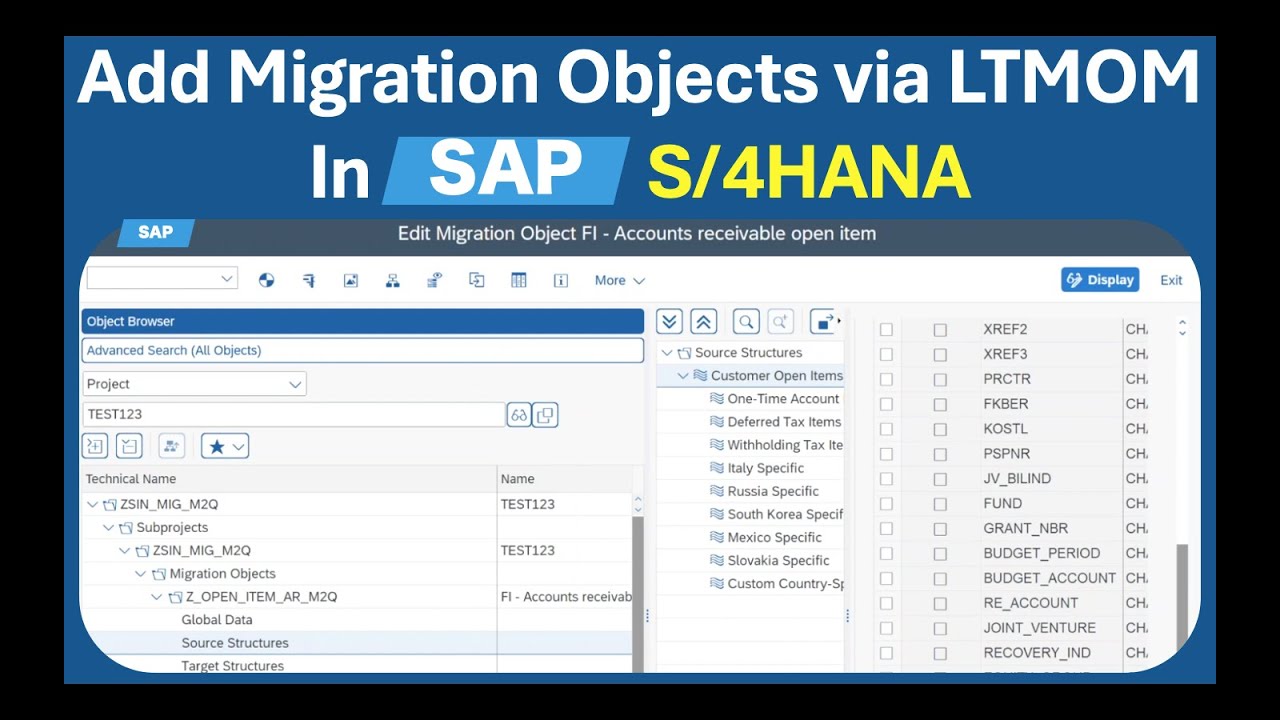The height and width of the screenshot is (720, 1280).
Task: Open the star favorites dropdown
Action: [225, 446]
